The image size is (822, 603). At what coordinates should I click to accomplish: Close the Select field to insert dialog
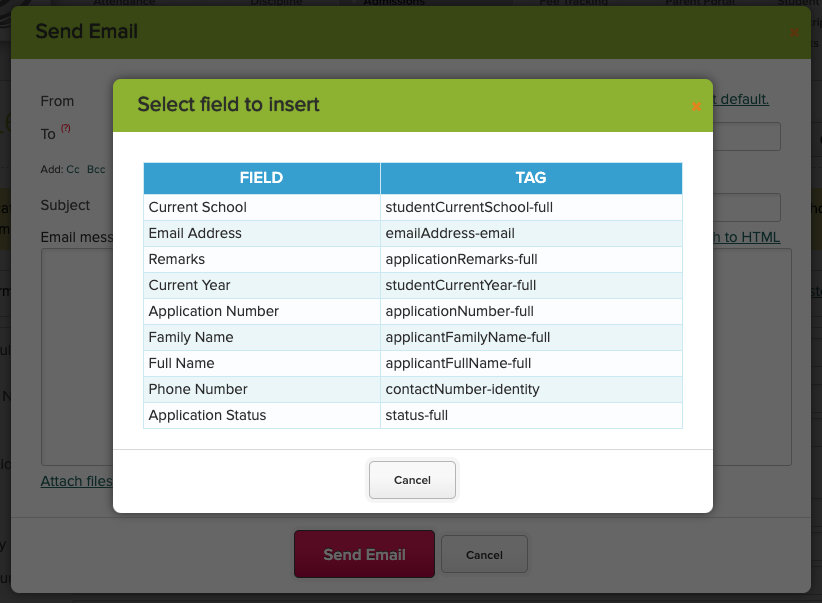(x=696, y=106)
